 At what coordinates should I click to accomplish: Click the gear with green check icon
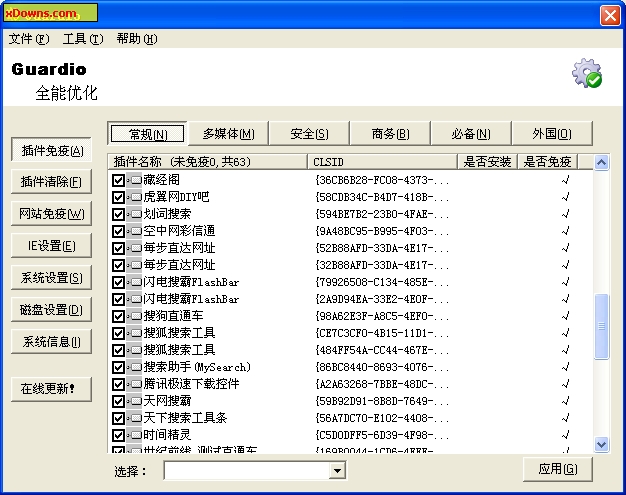(587, 73)
